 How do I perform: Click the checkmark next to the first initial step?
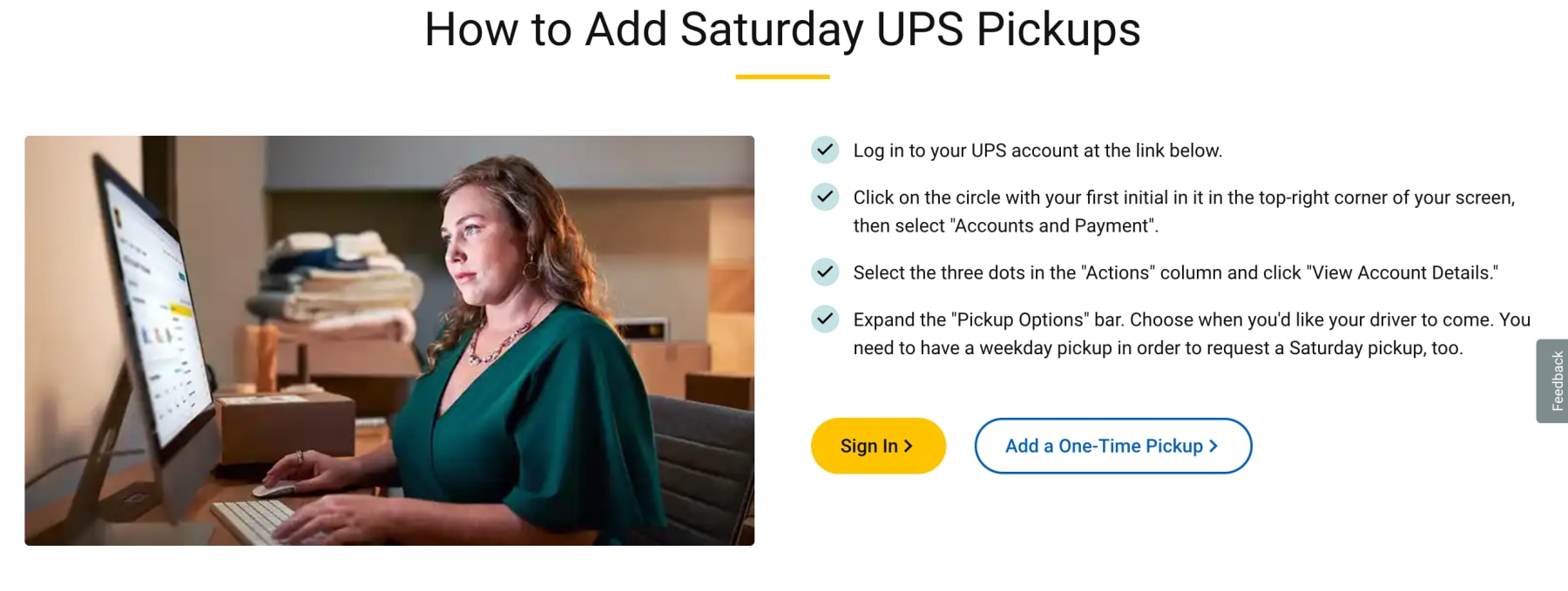[825, 198]
